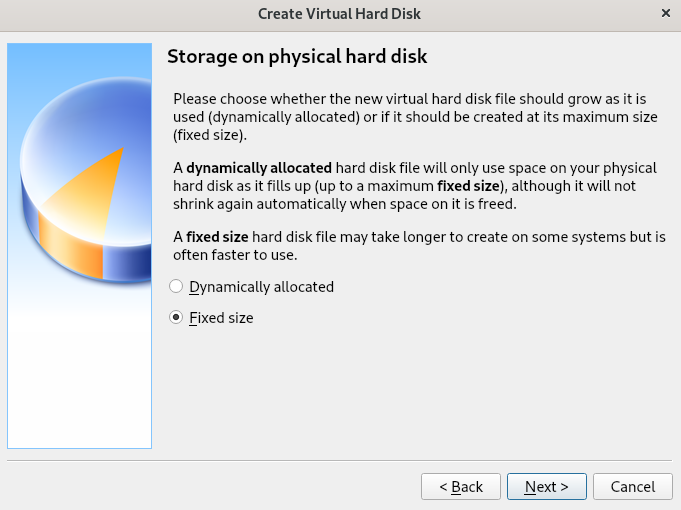Go to the next step with Next
681x510 pixels.
point(546,487)
